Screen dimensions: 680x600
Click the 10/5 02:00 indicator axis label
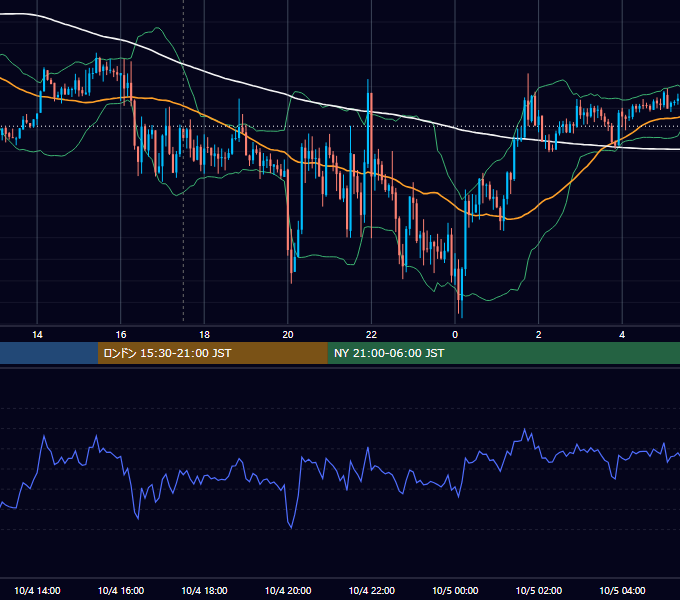(x=539, y=590)
